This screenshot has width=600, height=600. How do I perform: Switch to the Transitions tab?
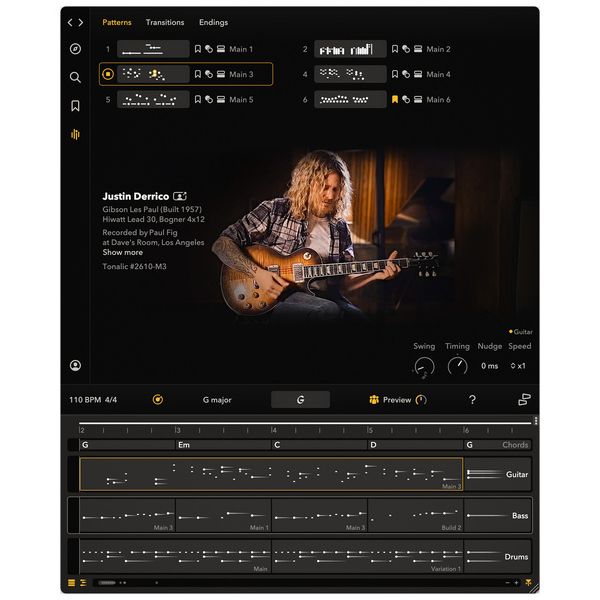pyautogui.click(x=164, y=22)
